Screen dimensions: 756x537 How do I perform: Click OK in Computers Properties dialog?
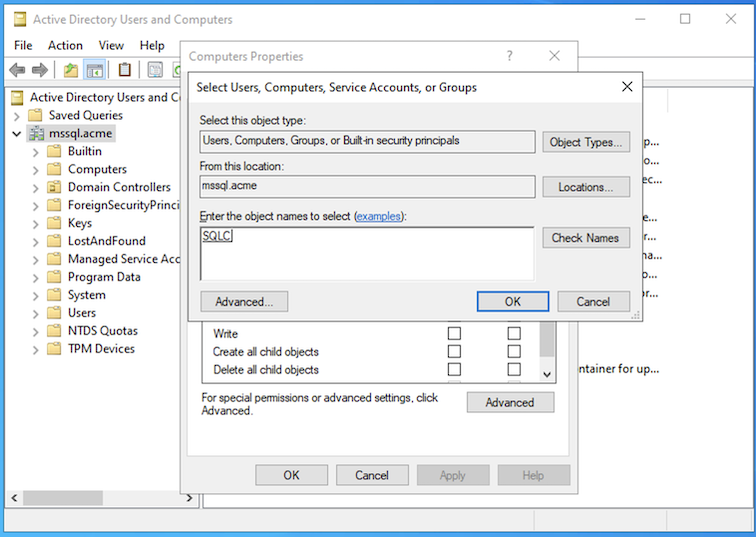click(291, 475)
